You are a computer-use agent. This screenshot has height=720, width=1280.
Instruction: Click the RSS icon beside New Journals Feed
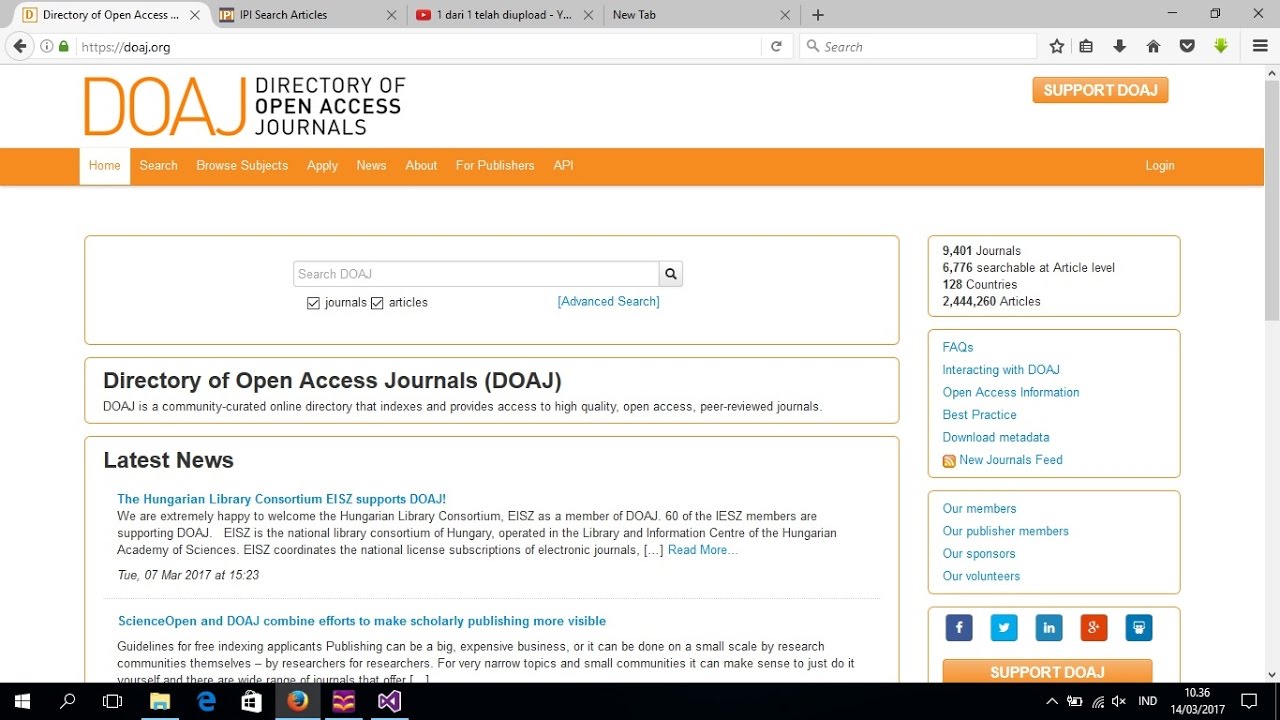[x=949, y=461]
